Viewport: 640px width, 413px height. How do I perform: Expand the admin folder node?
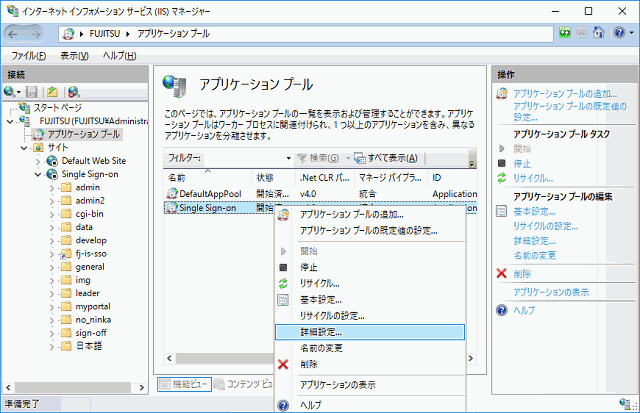[52, 188]
